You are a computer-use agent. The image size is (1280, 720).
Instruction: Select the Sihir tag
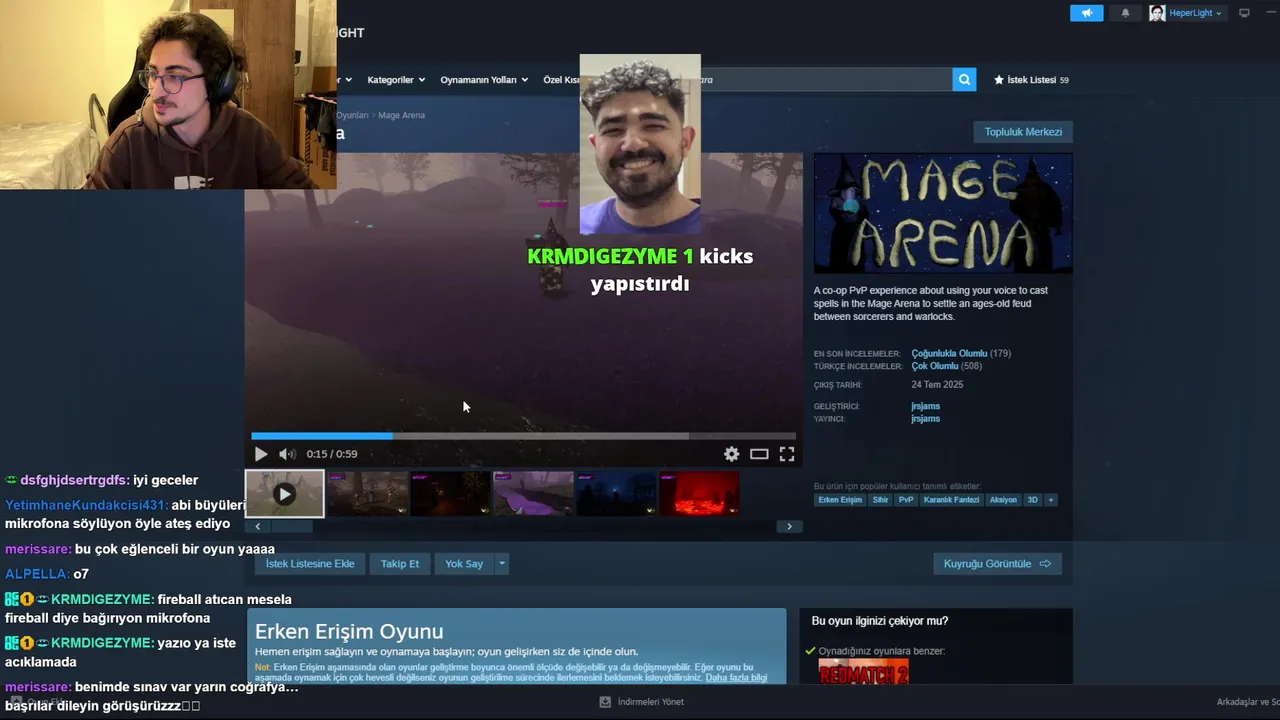pyautogui.click(x=880, y=500)
